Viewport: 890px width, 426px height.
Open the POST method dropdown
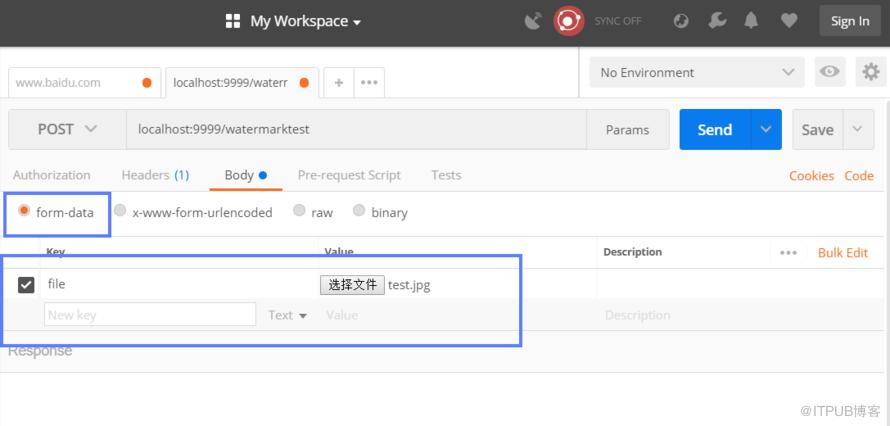coord(68,129)
